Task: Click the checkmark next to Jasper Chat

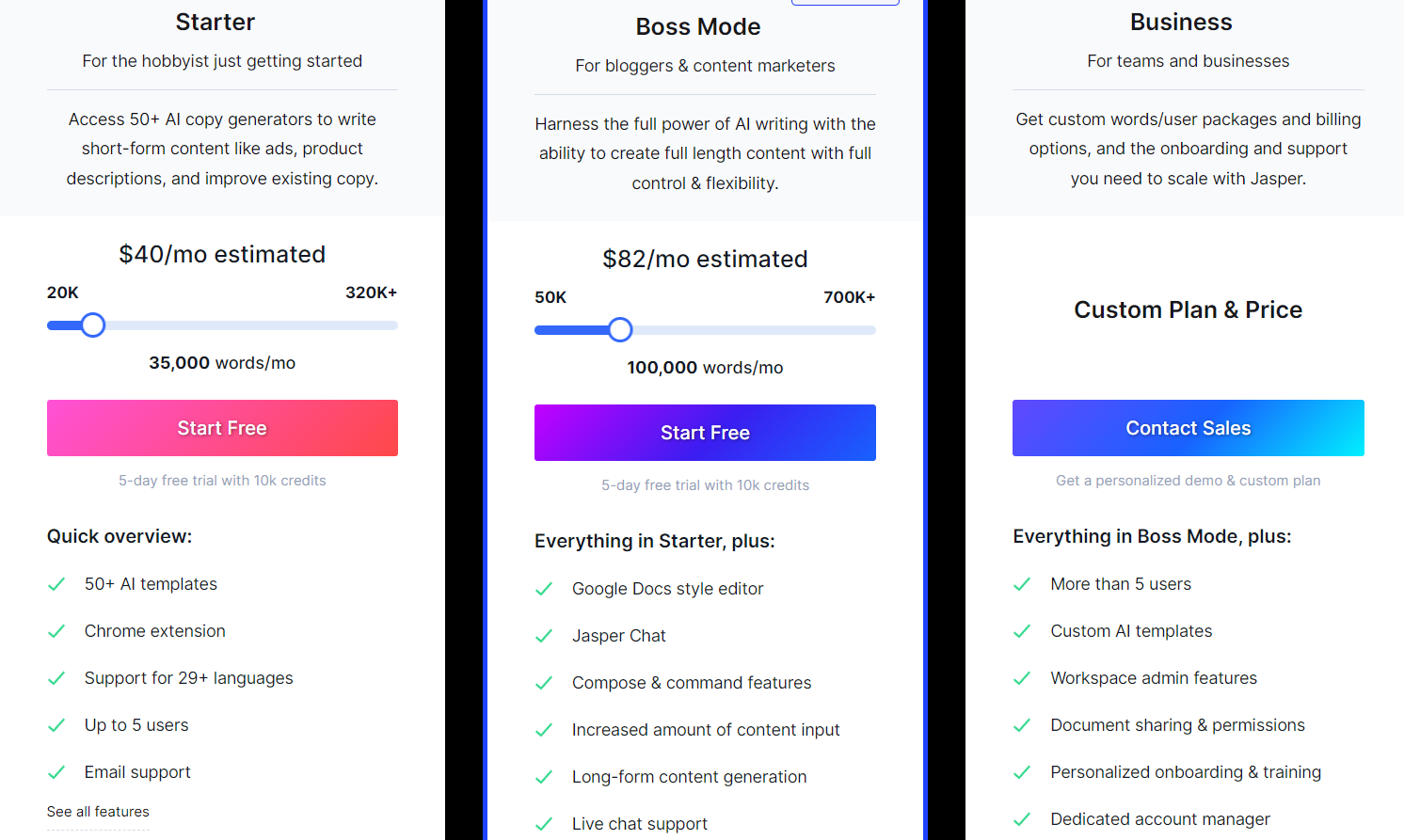Action: [x=544, y=636]
